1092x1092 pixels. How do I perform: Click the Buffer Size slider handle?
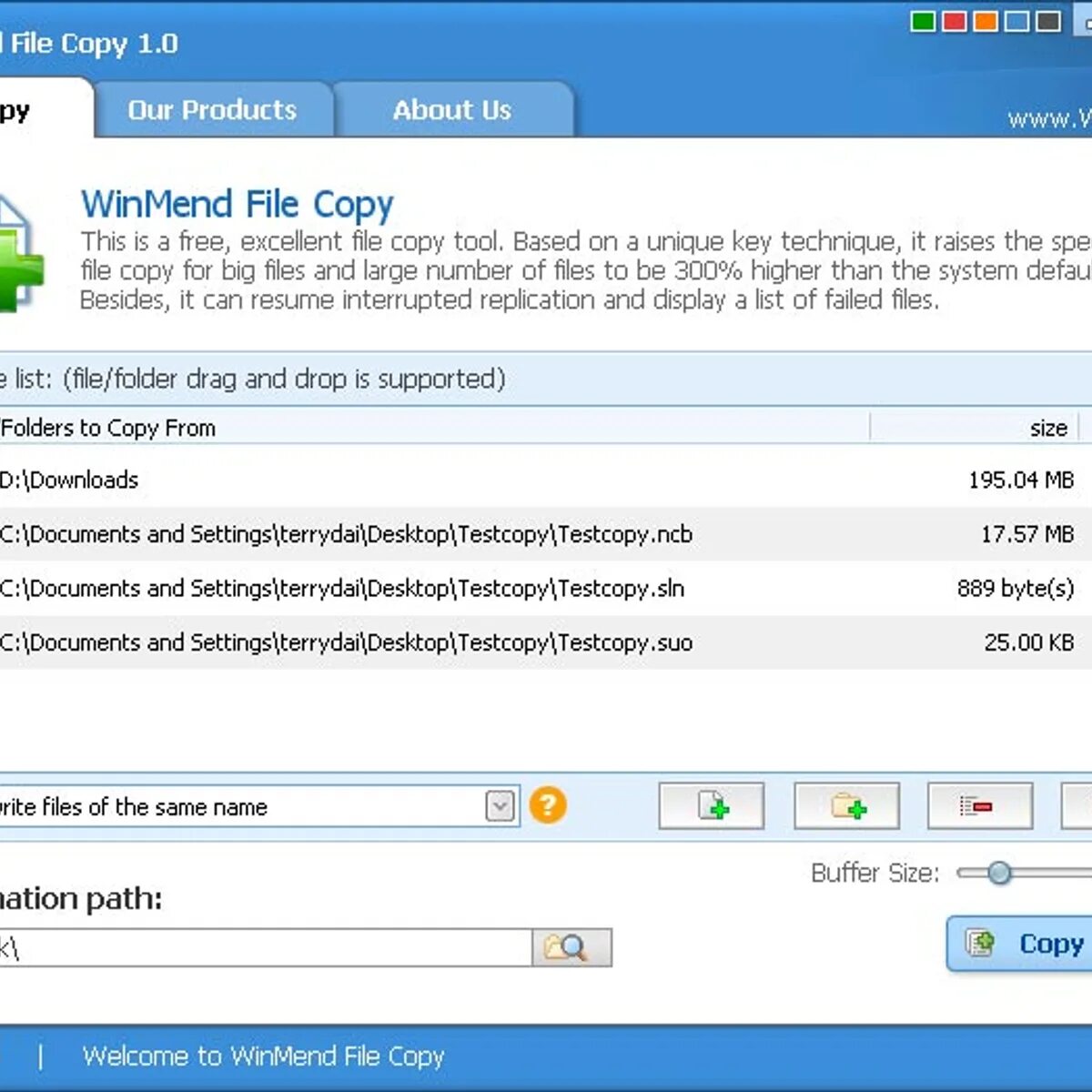pyautogui.click(x=999, y=873)
